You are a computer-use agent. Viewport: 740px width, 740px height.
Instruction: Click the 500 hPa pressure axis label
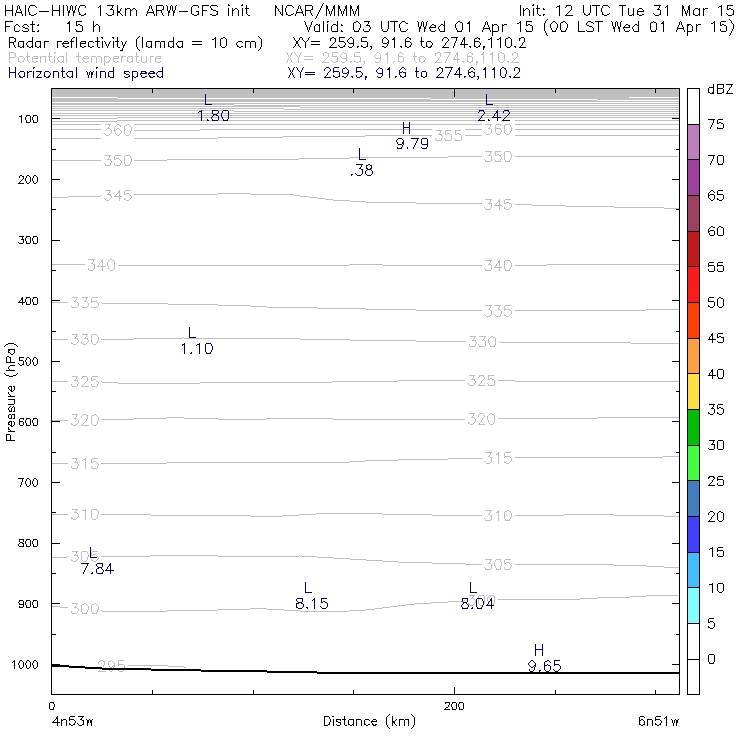point(28,362)
